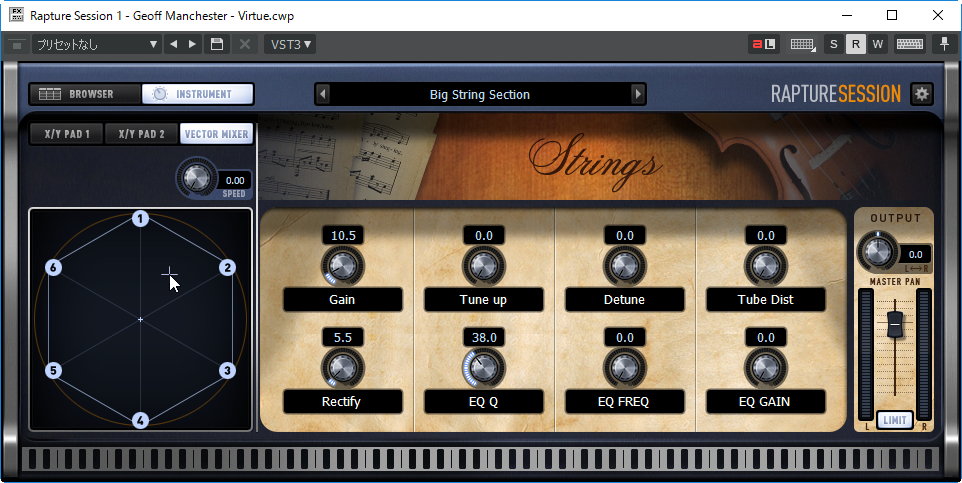Save preset with floppy disk icon
The image size is (962, 483).
coord(217,44)
